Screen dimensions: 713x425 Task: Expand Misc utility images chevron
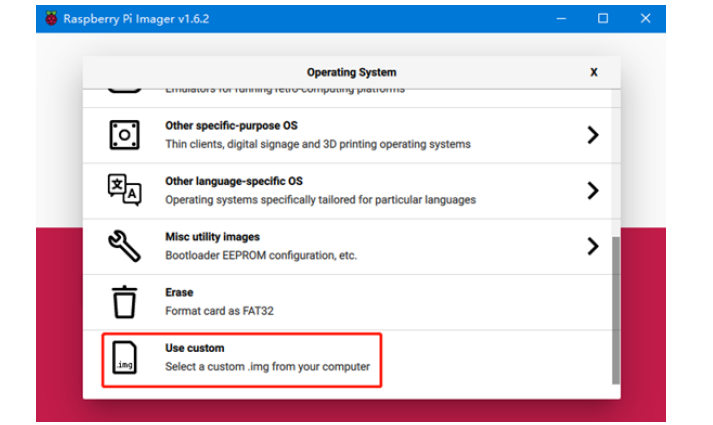click(x=592, y=246)
